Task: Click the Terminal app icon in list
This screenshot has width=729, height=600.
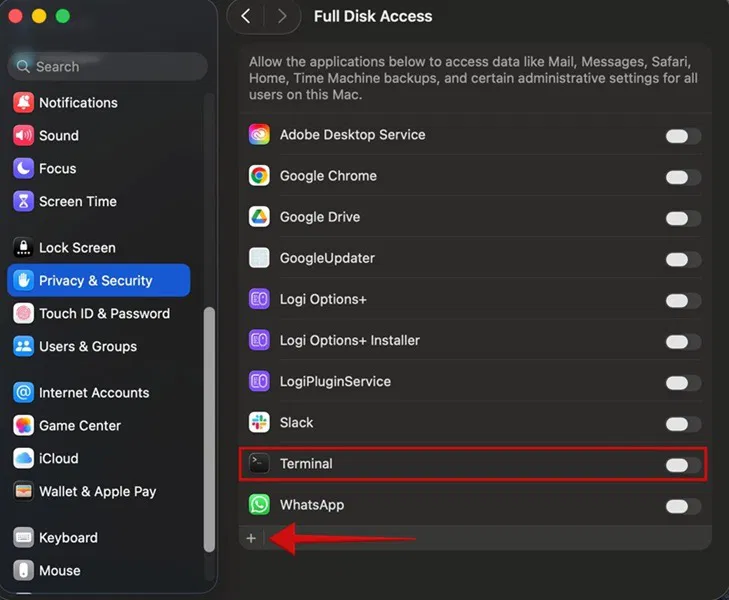Action: click(259, 464)
